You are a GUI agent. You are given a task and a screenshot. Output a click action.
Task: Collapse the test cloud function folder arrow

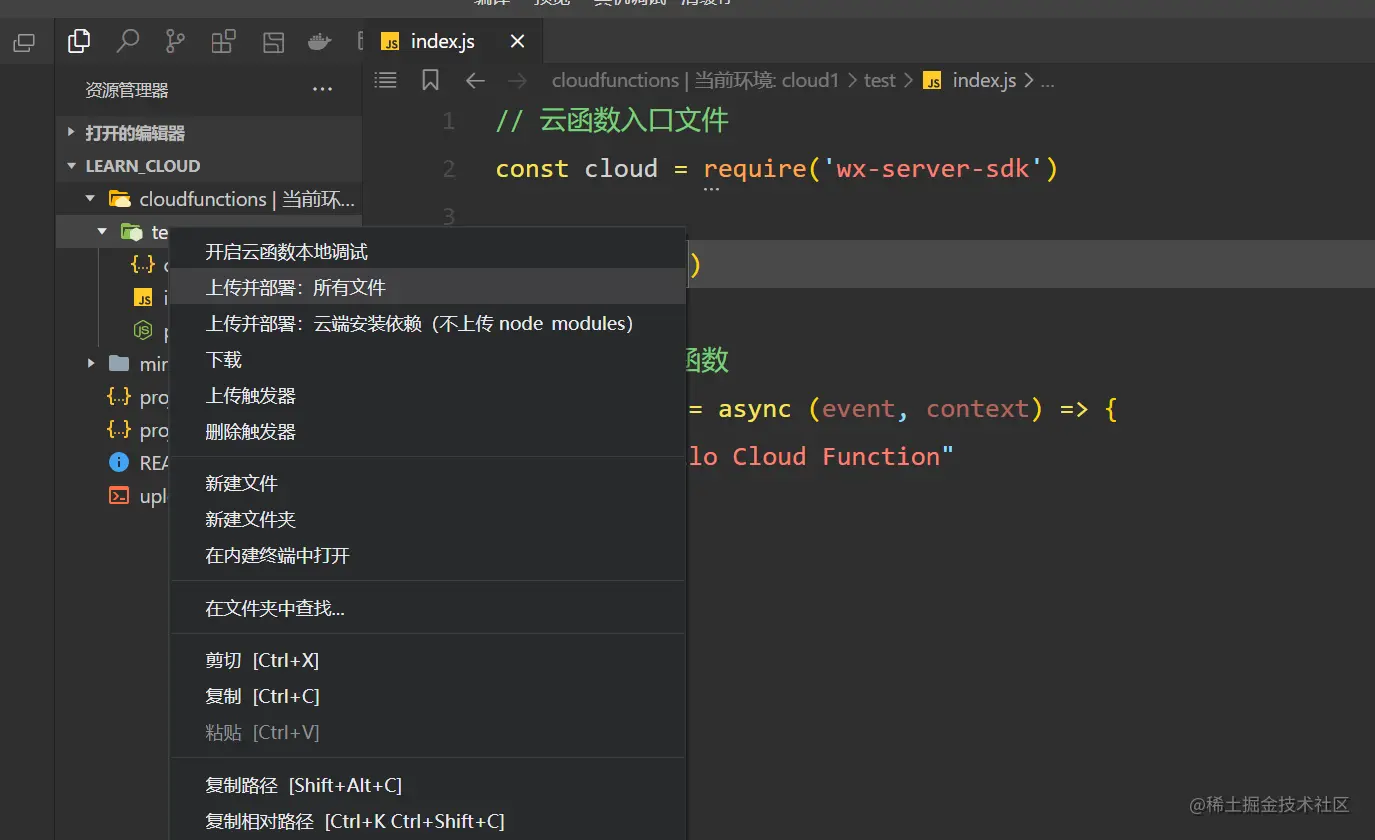point(102,232)
